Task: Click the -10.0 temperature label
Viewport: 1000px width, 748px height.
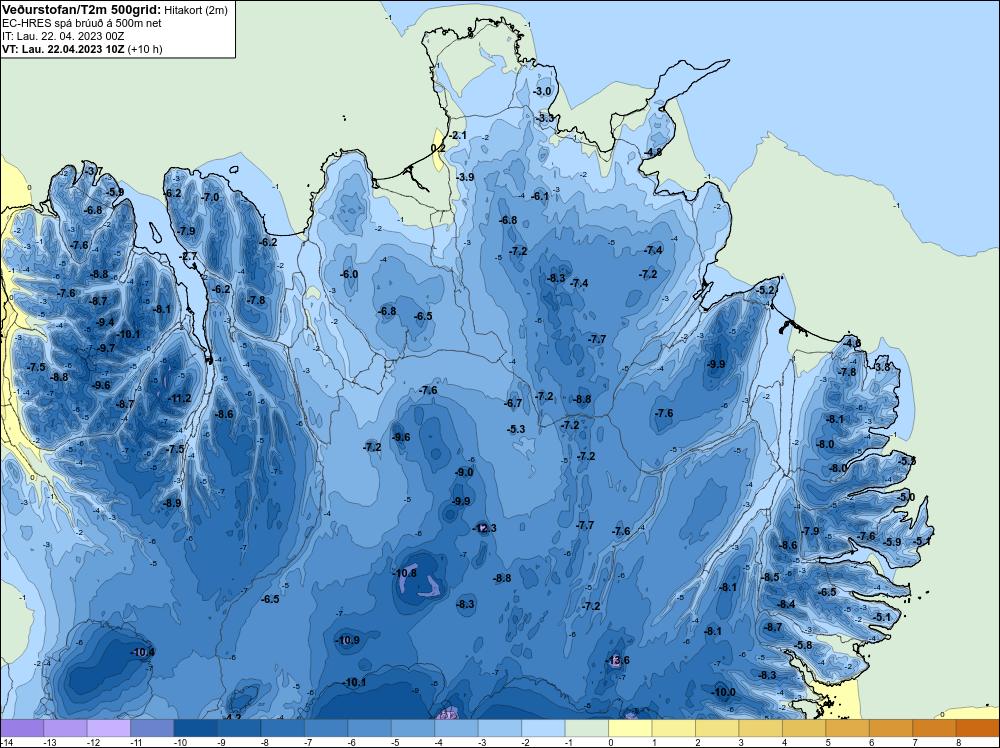Action: point(723,692)
